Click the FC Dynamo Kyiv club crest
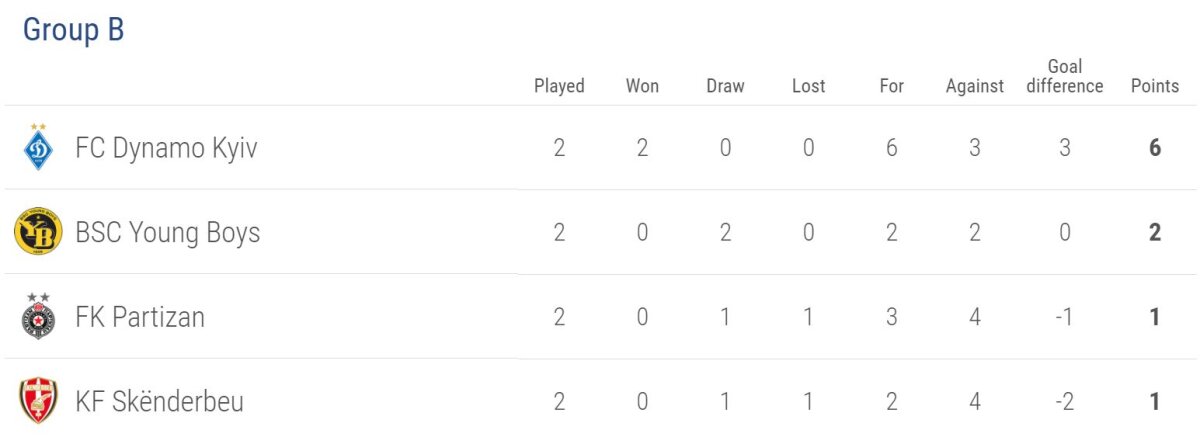Viewport: 1200px width, 444px height. pos(38,148)
